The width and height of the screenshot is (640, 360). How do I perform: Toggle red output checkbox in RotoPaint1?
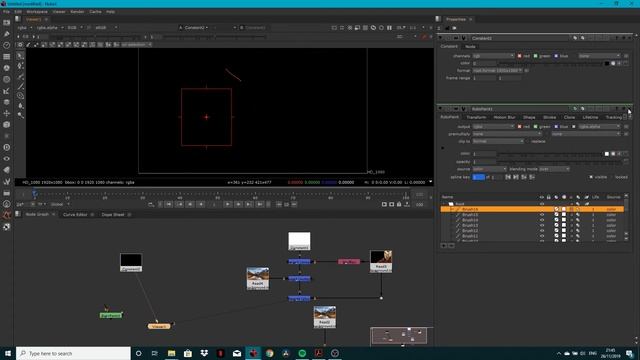click(x=520, y=127)
